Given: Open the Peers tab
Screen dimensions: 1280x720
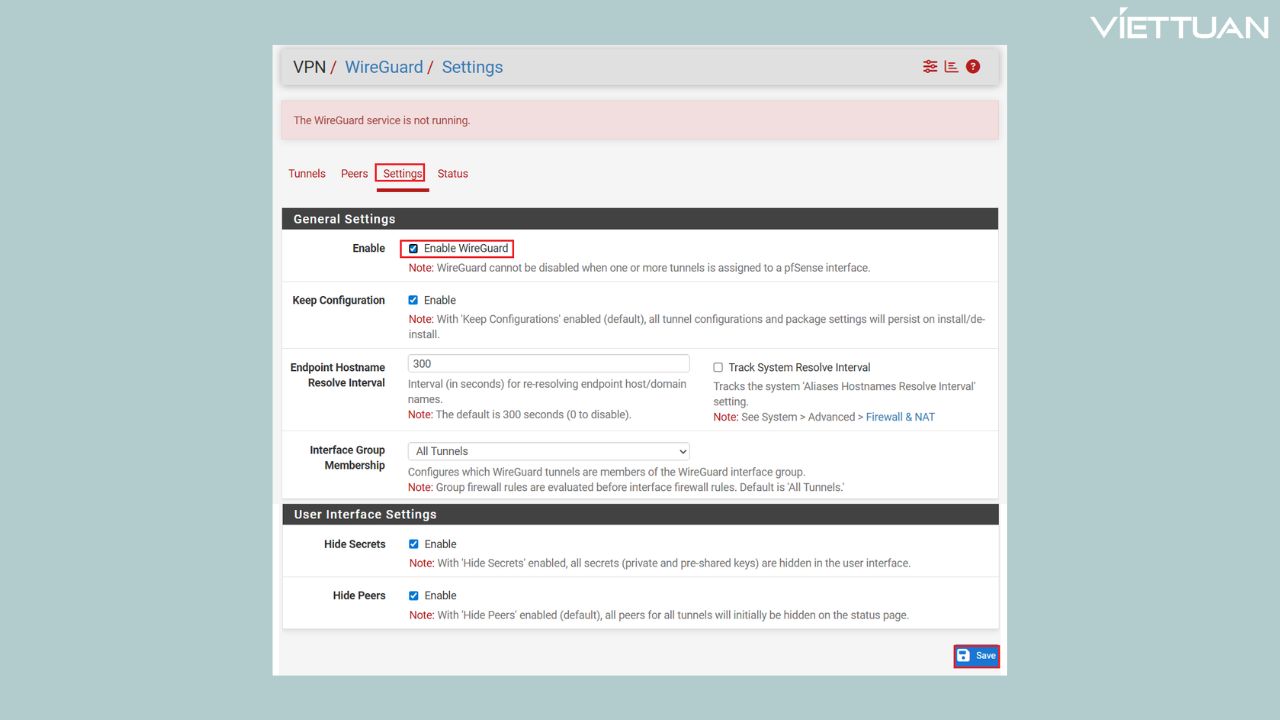Looking at the screenshot, I should click(354, 173).
